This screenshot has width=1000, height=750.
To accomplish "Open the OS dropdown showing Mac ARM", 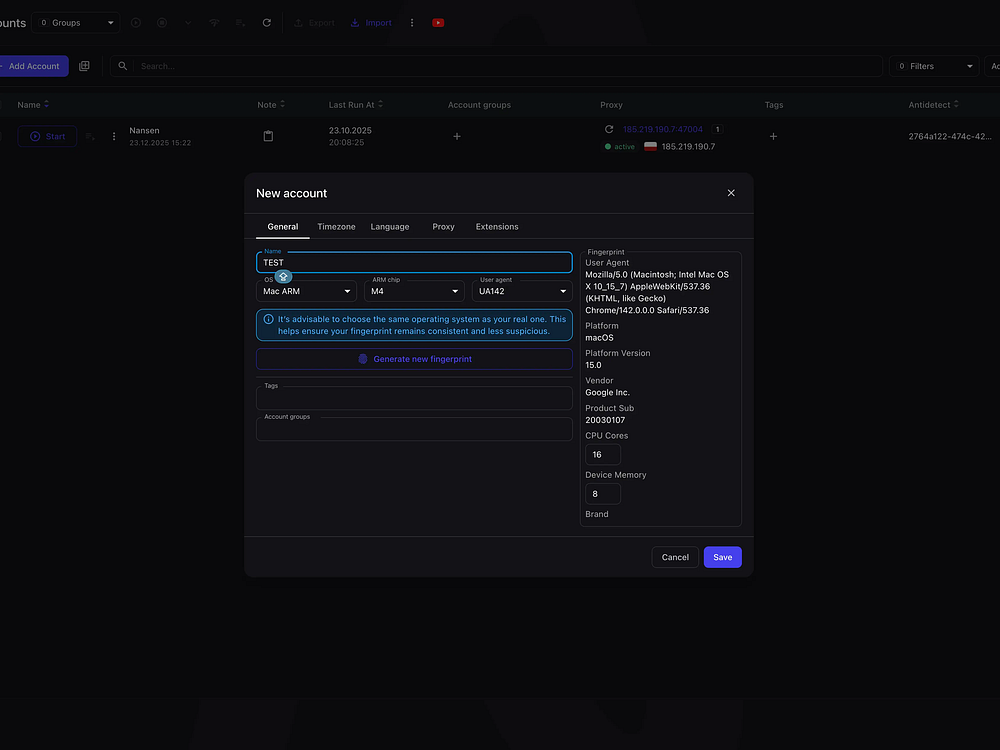I will coord(306,291).
